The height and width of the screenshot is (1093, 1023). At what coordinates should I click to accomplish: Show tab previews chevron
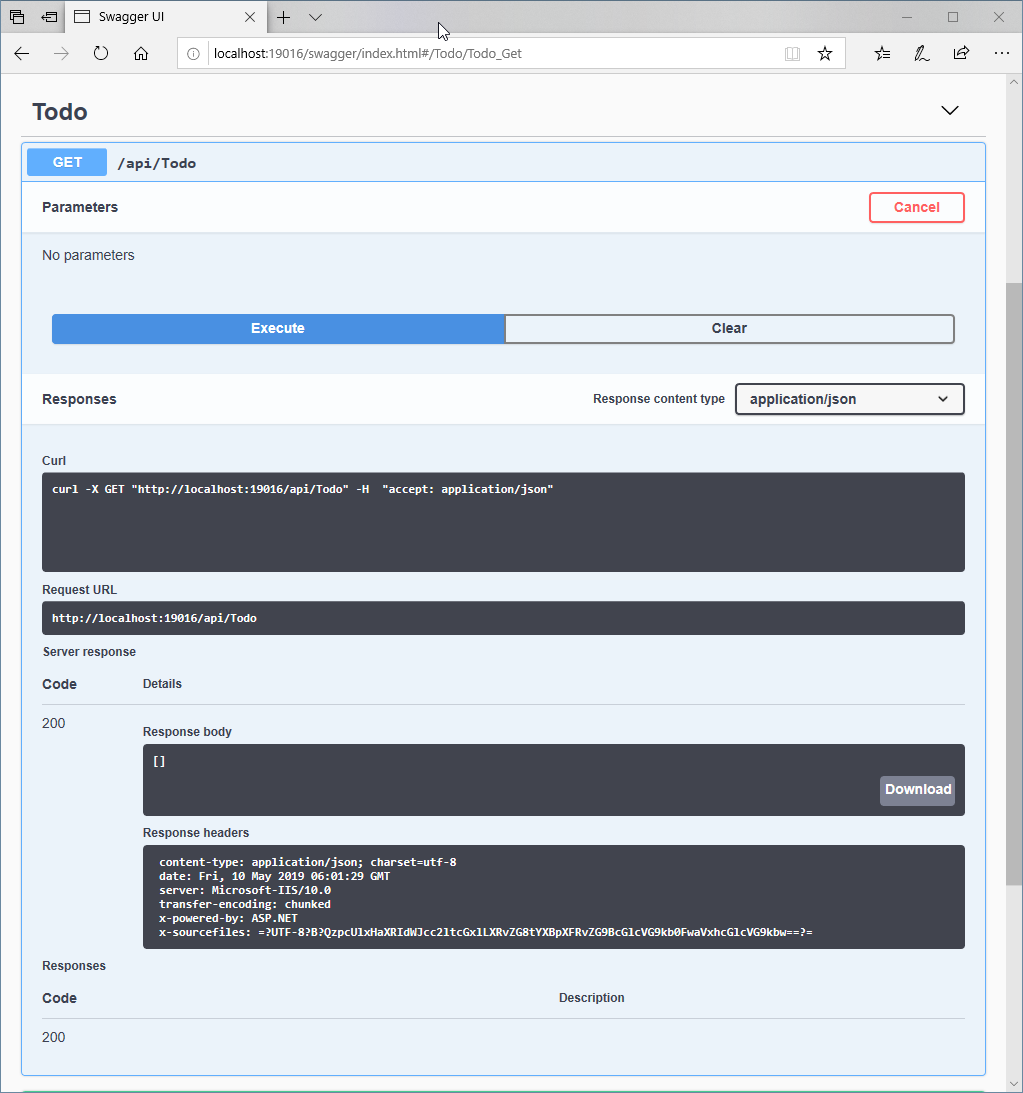coord(315,17)
